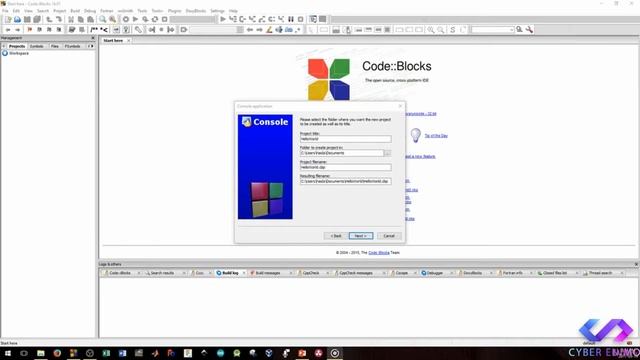
Task: Open the File menu
Action: 5,11
